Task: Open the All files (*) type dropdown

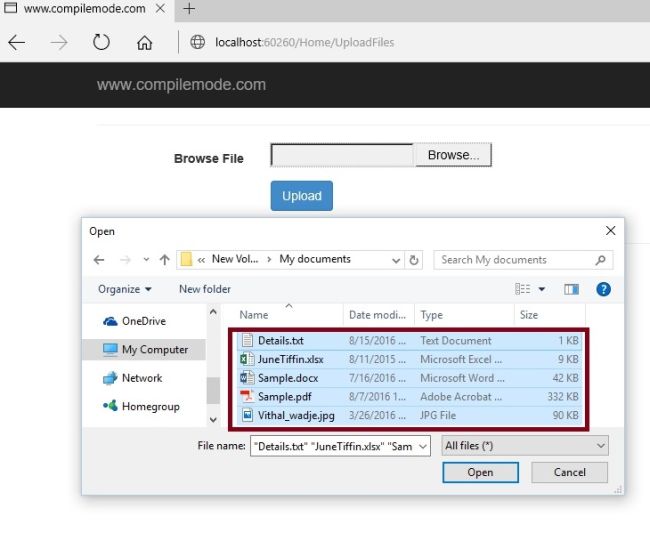Action: (525, 446)
